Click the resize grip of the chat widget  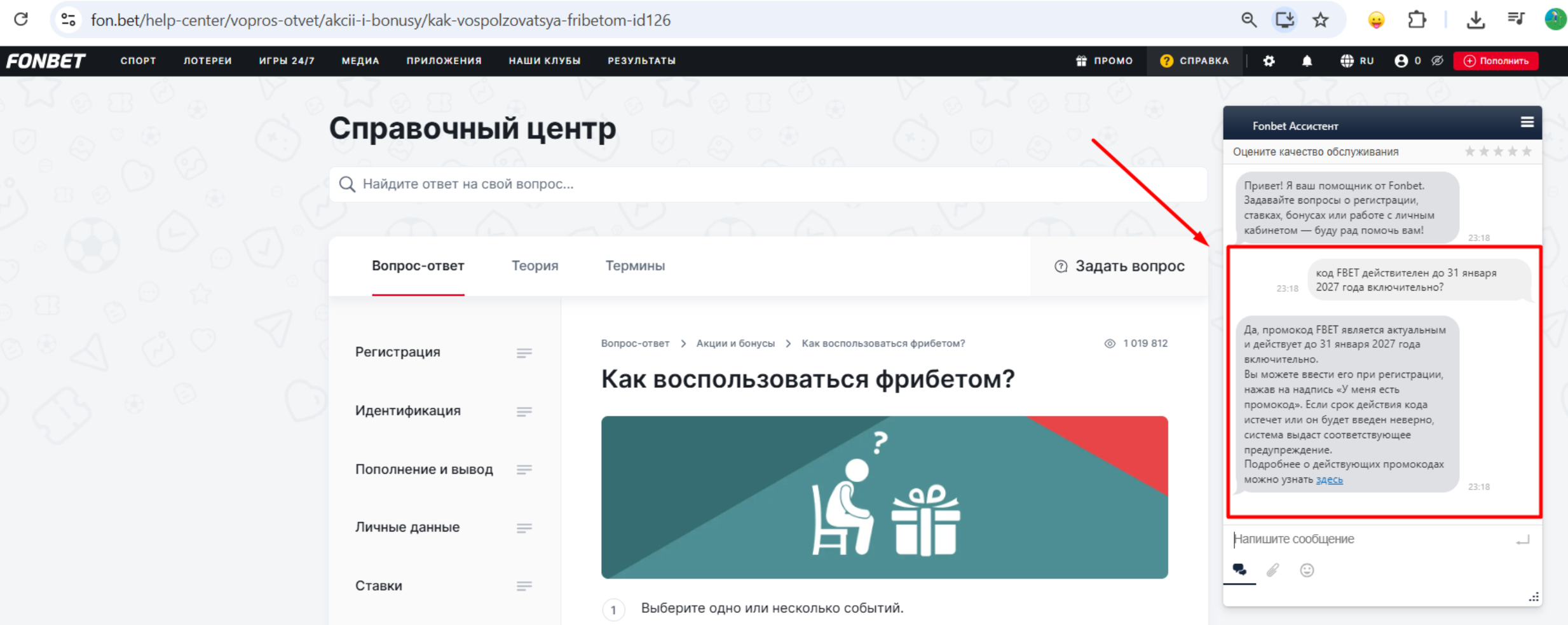coord(1534,597)
